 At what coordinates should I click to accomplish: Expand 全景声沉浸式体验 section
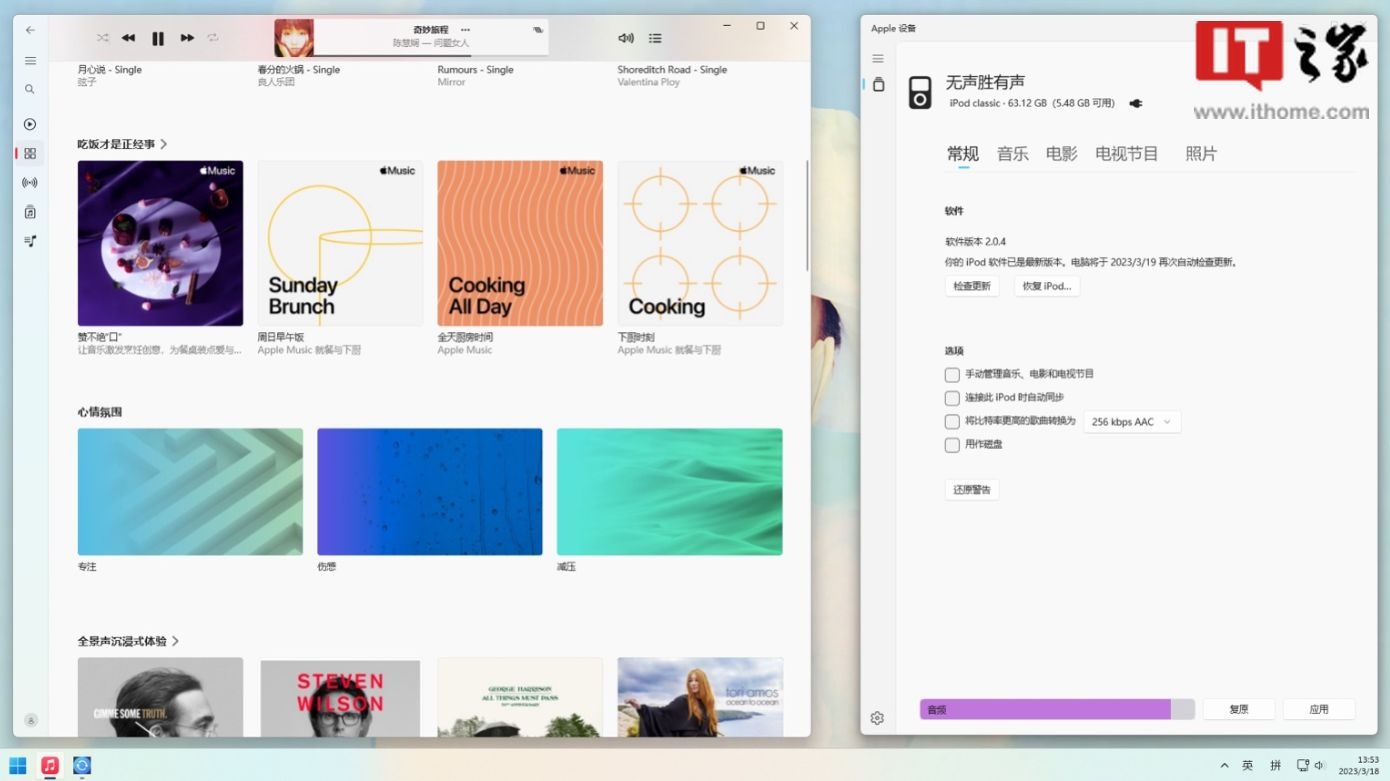(x=128, y=641)
